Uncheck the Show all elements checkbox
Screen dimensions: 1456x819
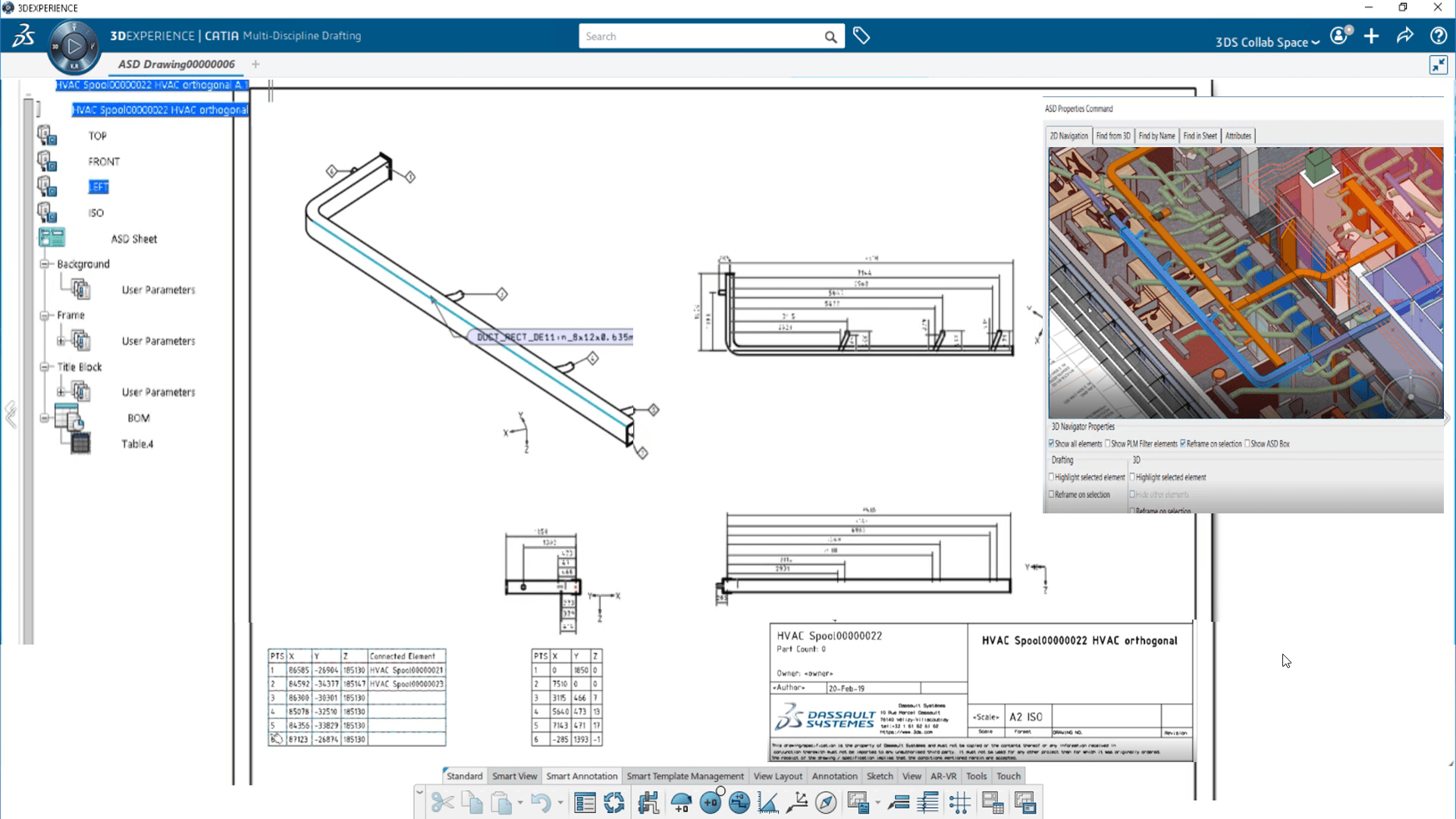pyautogui.click(x=1052, y=444)
